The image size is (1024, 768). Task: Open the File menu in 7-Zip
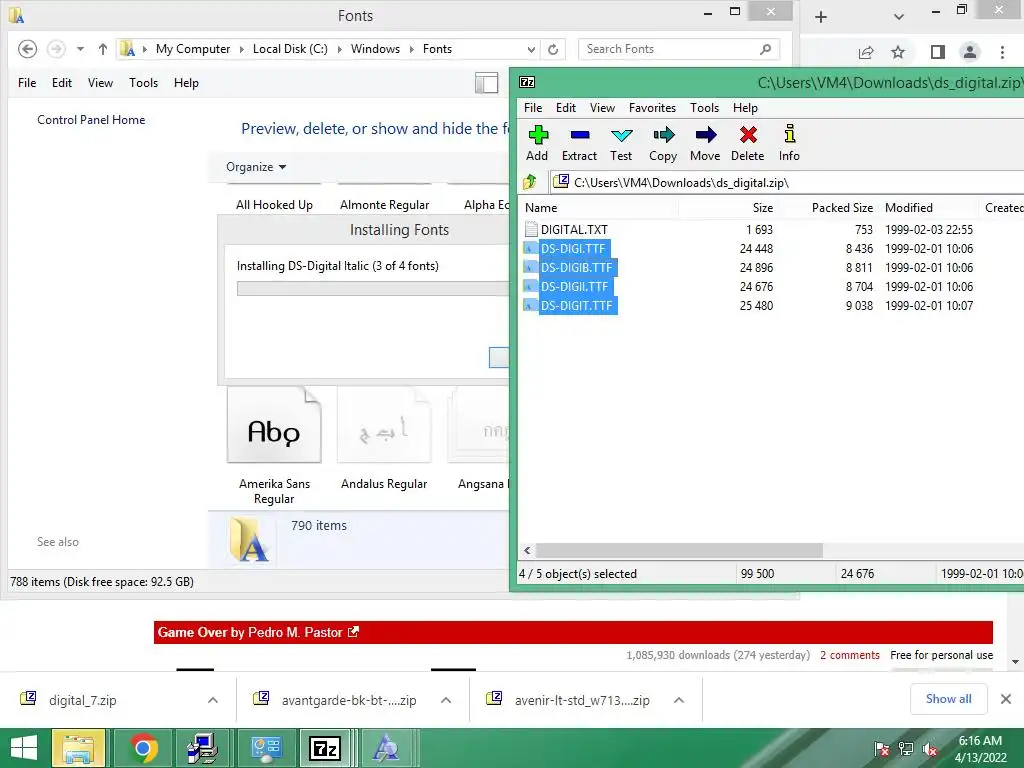point(533,108)
